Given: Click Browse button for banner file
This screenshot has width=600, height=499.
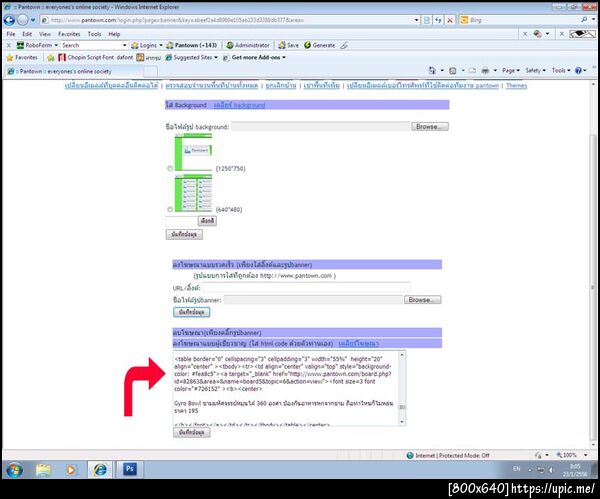Looking at the screenshot, I should click(423, 300).
